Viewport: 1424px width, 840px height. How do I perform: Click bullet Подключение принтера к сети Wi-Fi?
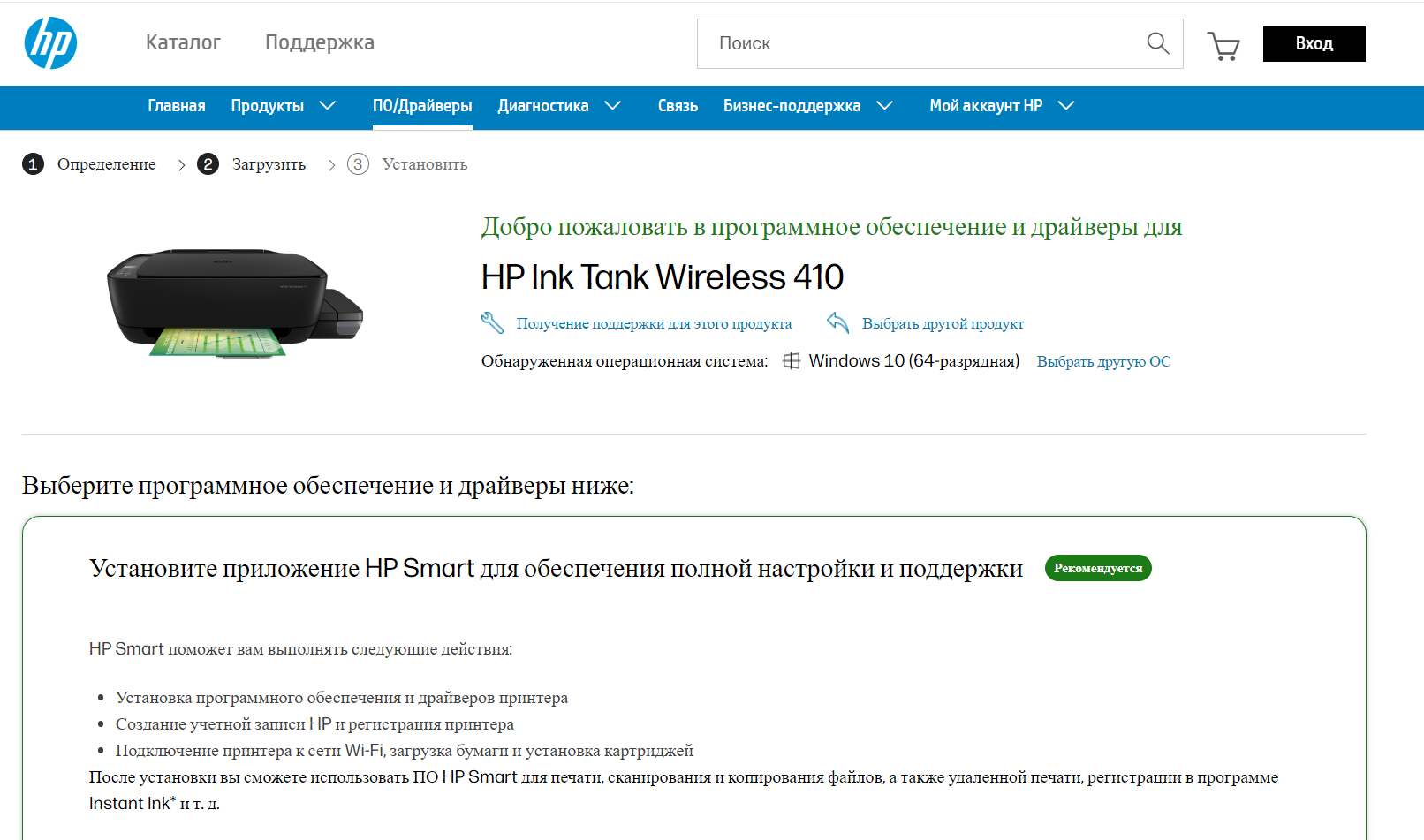click(405, 751)
